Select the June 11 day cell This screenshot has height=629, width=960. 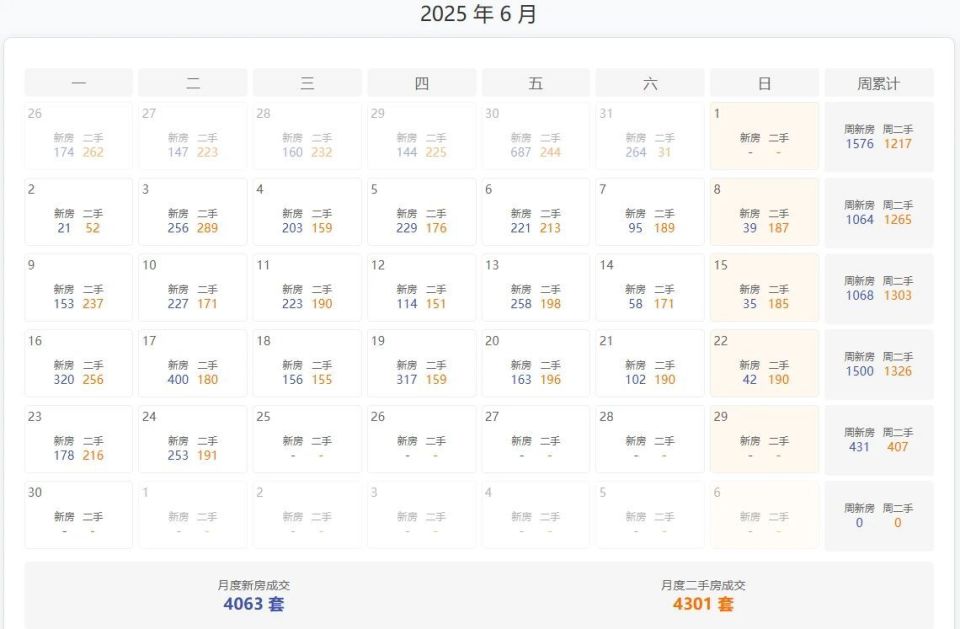[307, 287]
